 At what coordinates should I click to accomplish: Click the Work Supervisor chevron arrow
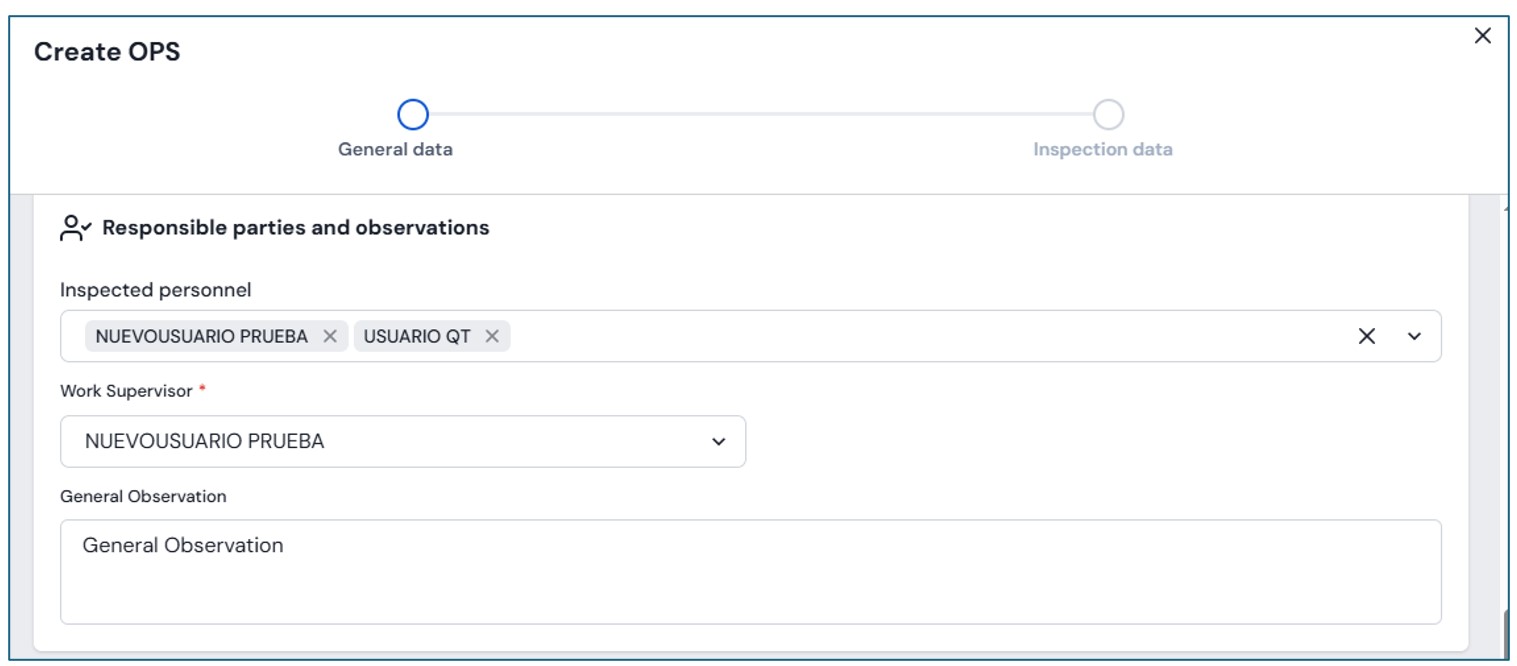pyautogui.click(x=718, y=442)
